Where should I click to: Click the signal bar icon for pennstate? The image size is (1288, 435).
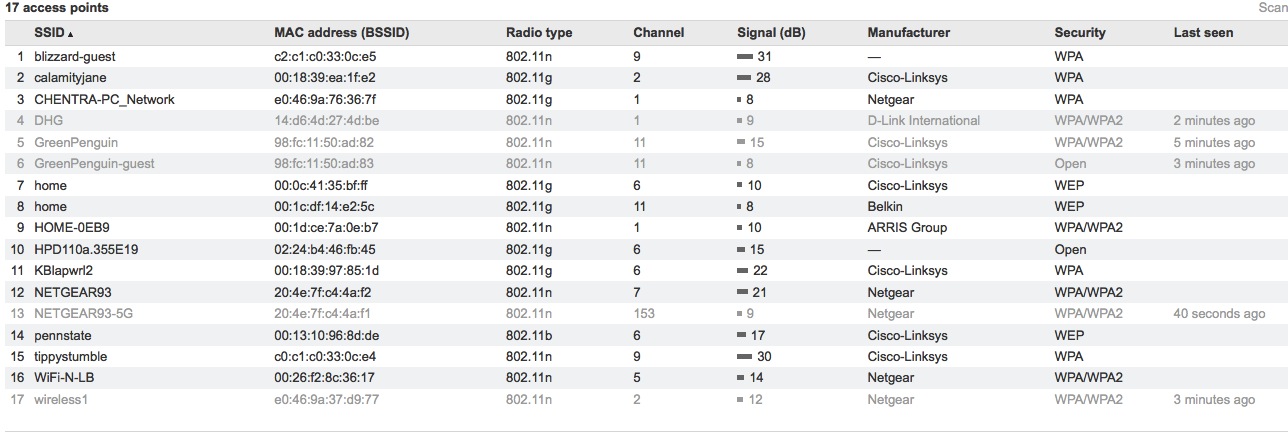point(741,336)
